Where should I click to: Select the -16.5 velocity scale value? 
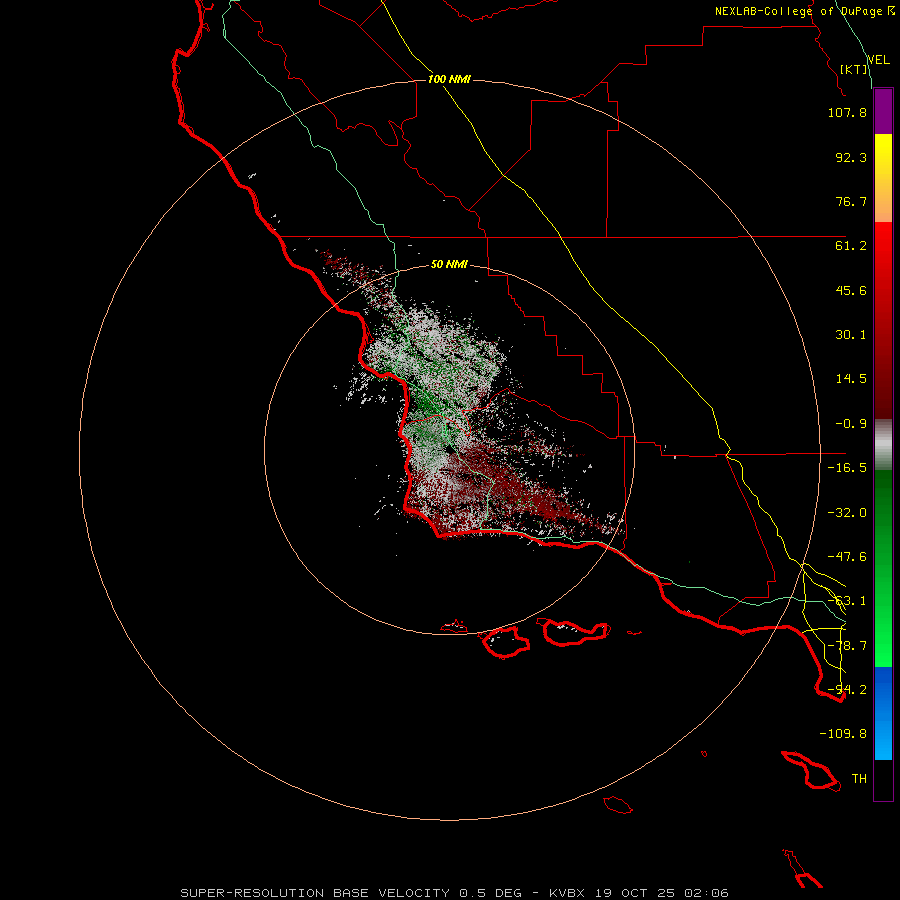click(847, 468)
